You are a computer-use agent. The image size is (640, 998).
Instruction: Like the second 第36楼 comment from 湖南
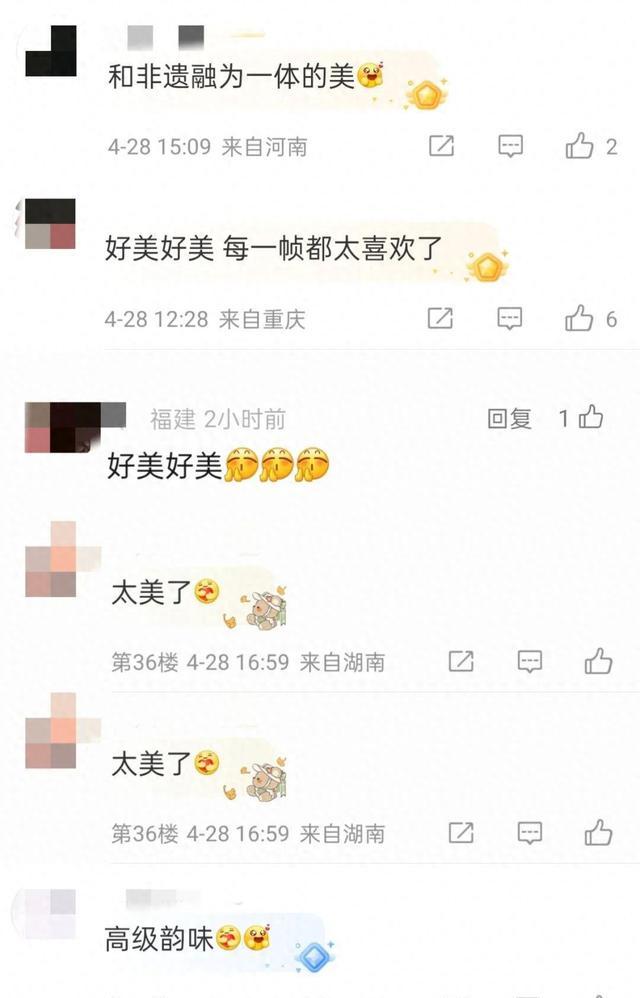pos(598,833)
